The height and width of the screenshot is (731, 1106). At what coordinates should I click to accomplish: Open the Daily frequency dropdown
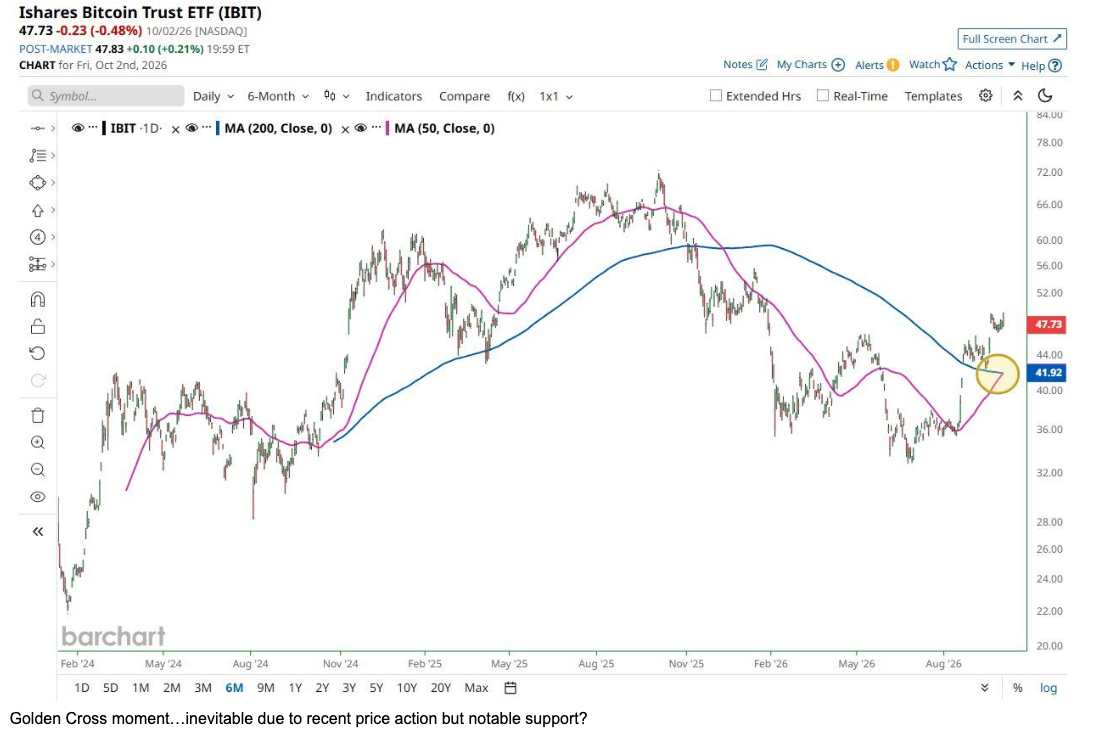[x=213, y=96]
